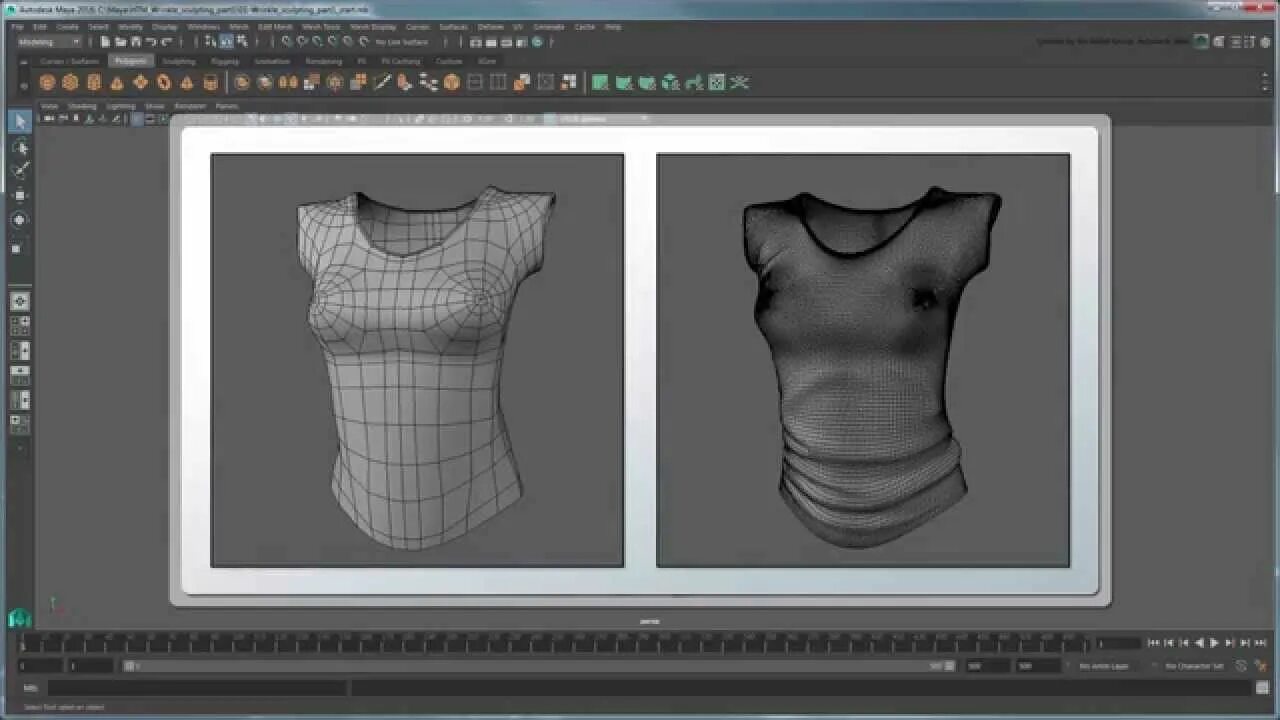Open the panel Lighting menu
Viewport: 1280px width, 720px height.
click(121, 106)
